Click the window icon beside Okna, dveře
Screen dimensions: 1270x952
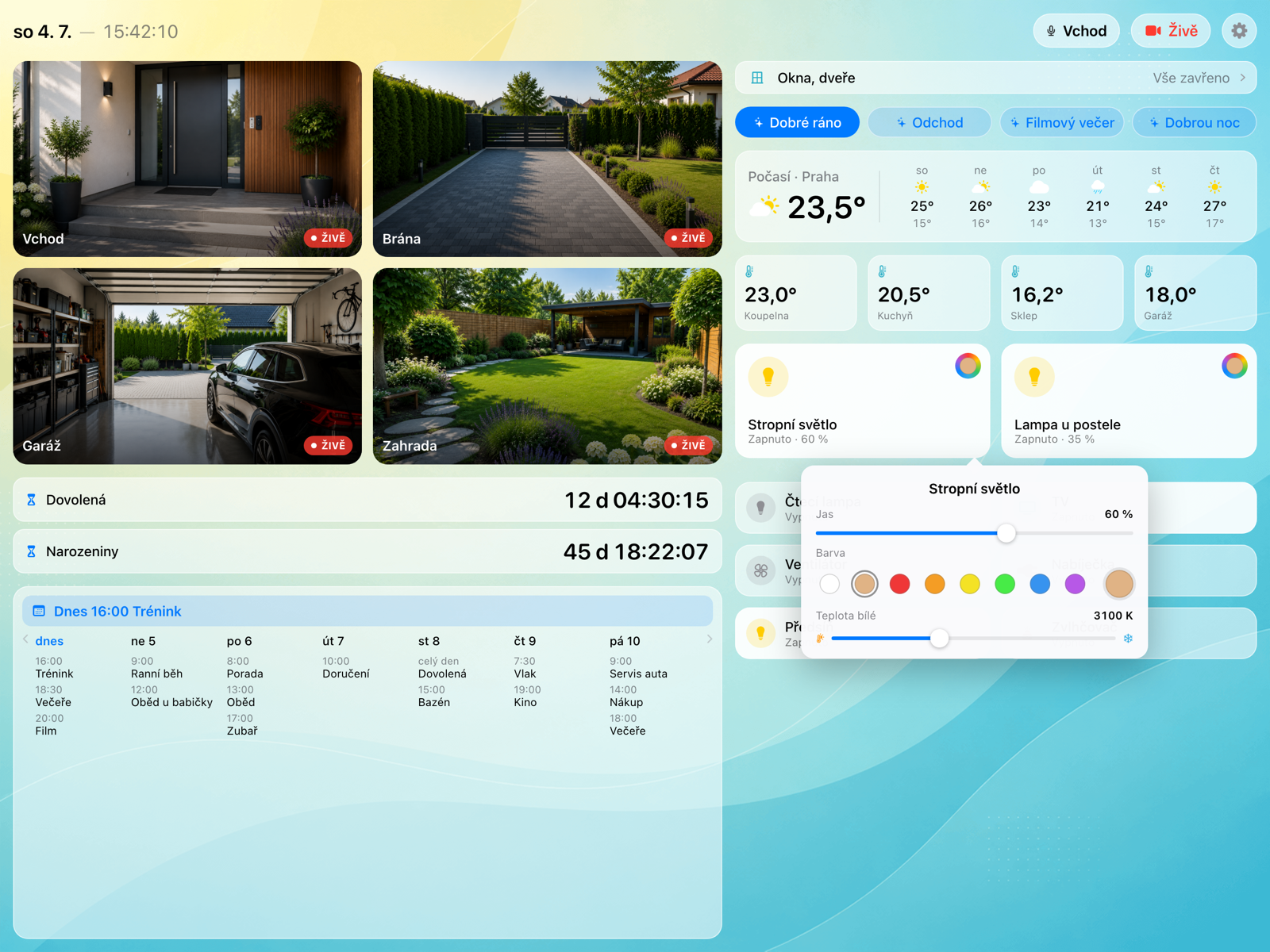coord(757,78)
